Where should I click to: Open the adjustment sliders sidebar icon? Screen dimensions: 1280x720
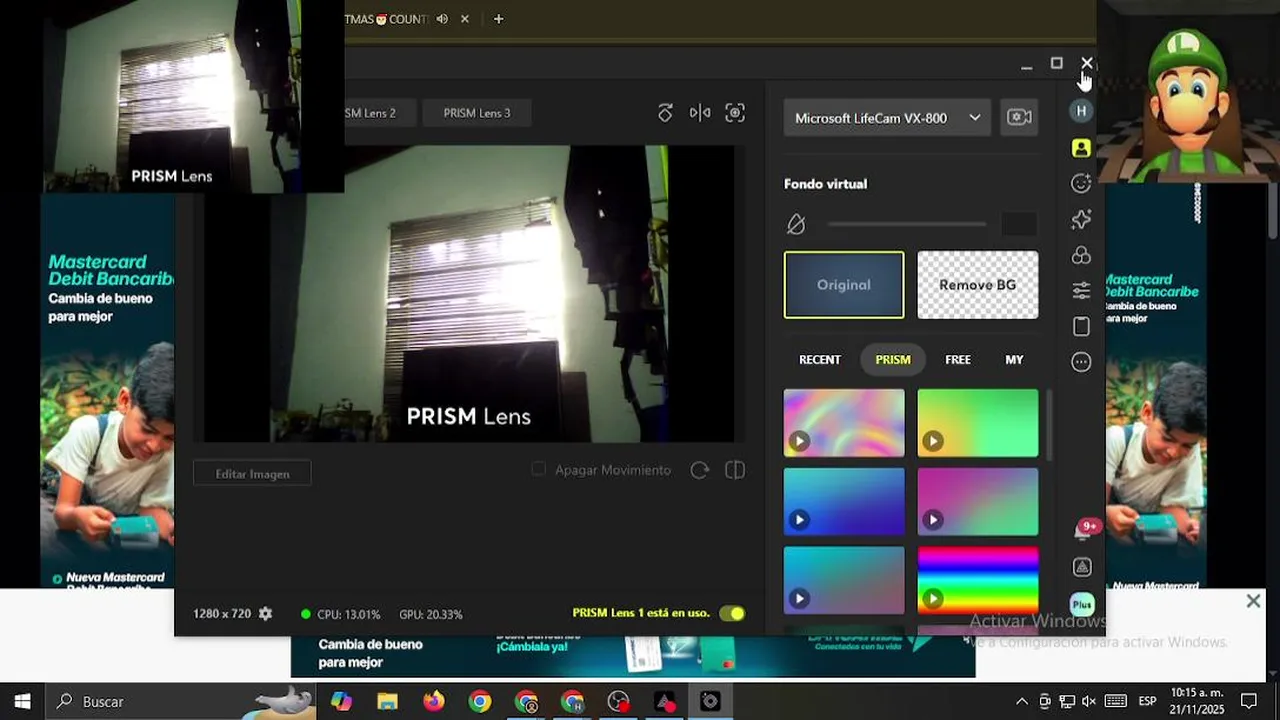[x=1081, y=291]
